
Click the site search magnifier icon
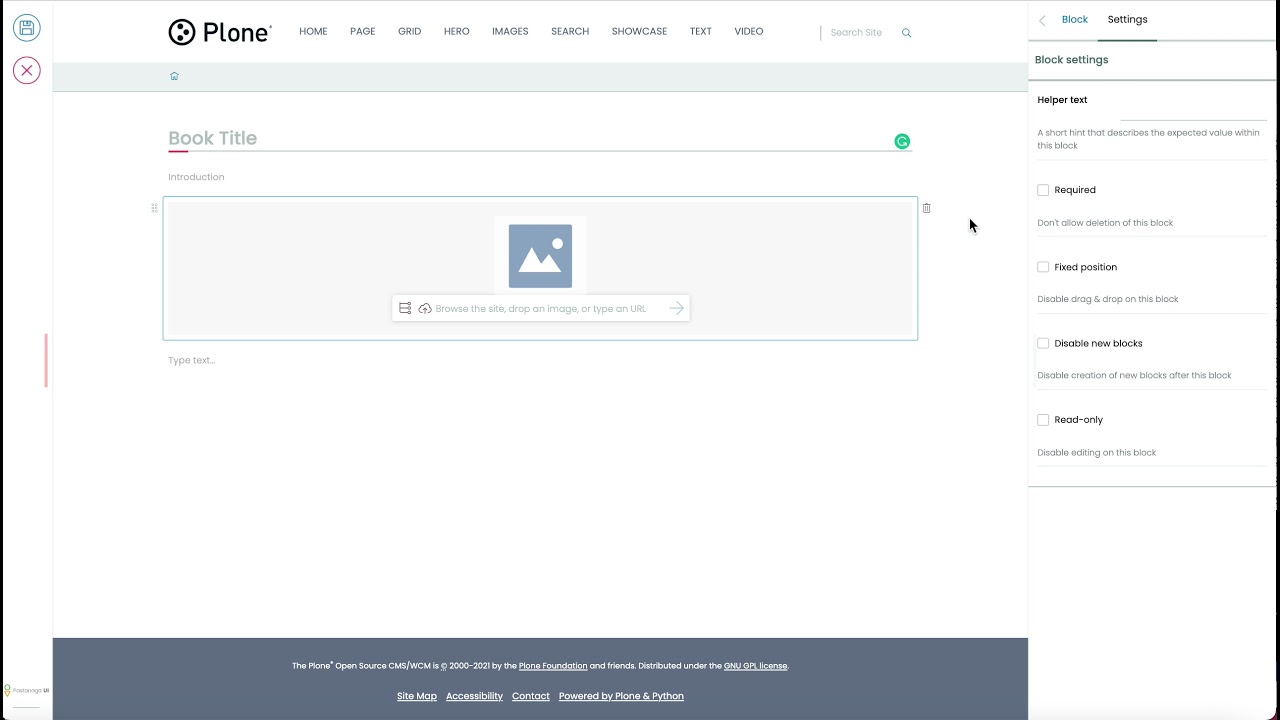click(x=907, y=33)
